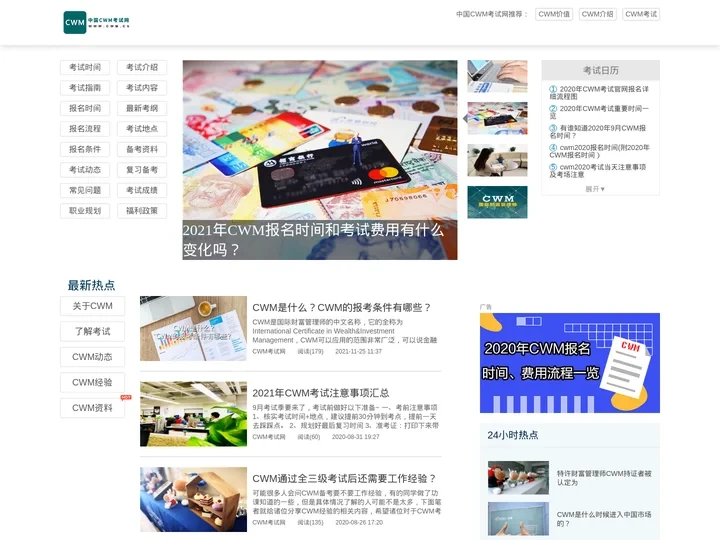Click 阅读(60) count of second article
720x540 pixels.
click(309, 437)
